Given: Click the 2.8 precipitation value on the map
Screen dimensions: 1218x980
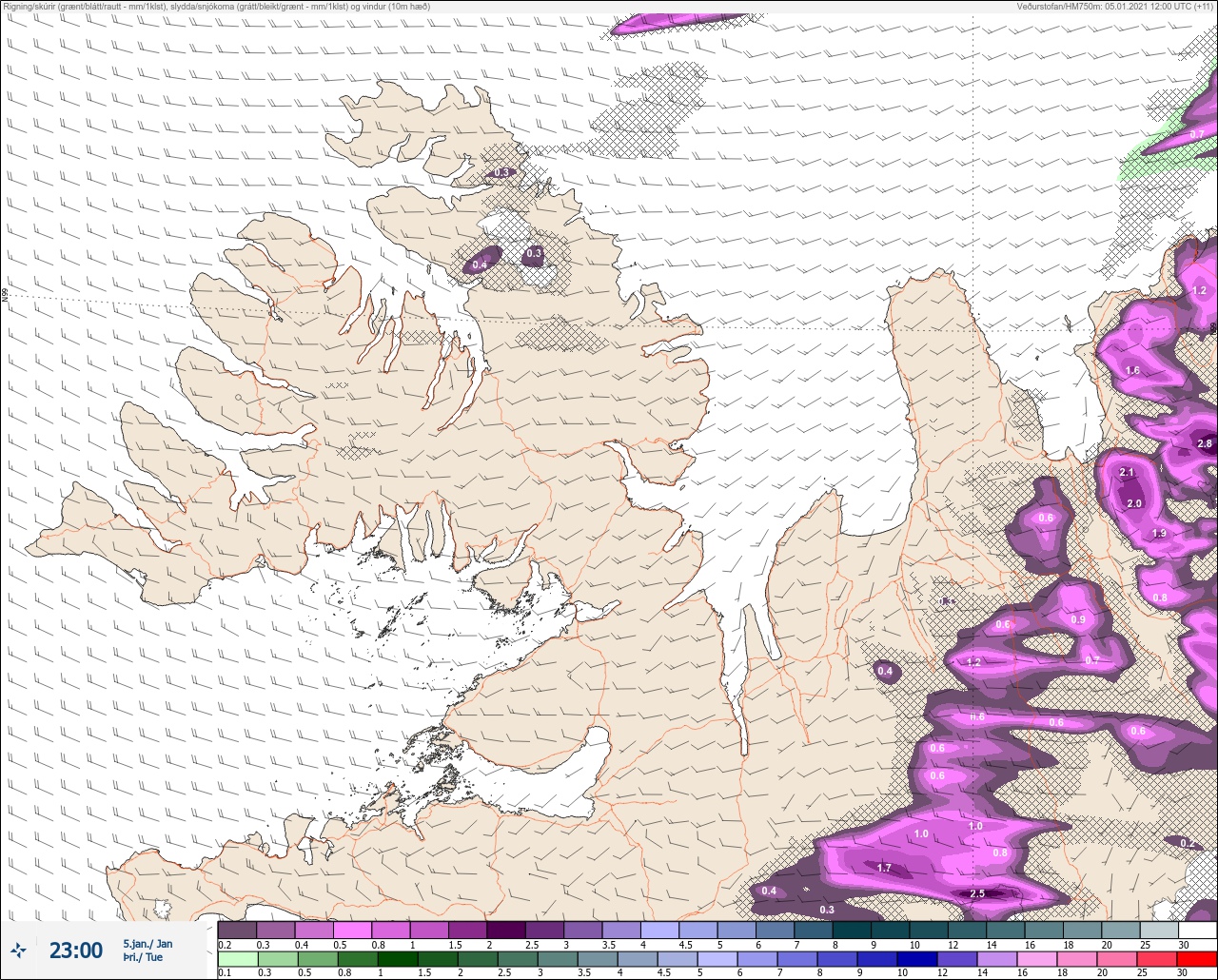Looking at the screenshot, I should tap(1205, 443).
